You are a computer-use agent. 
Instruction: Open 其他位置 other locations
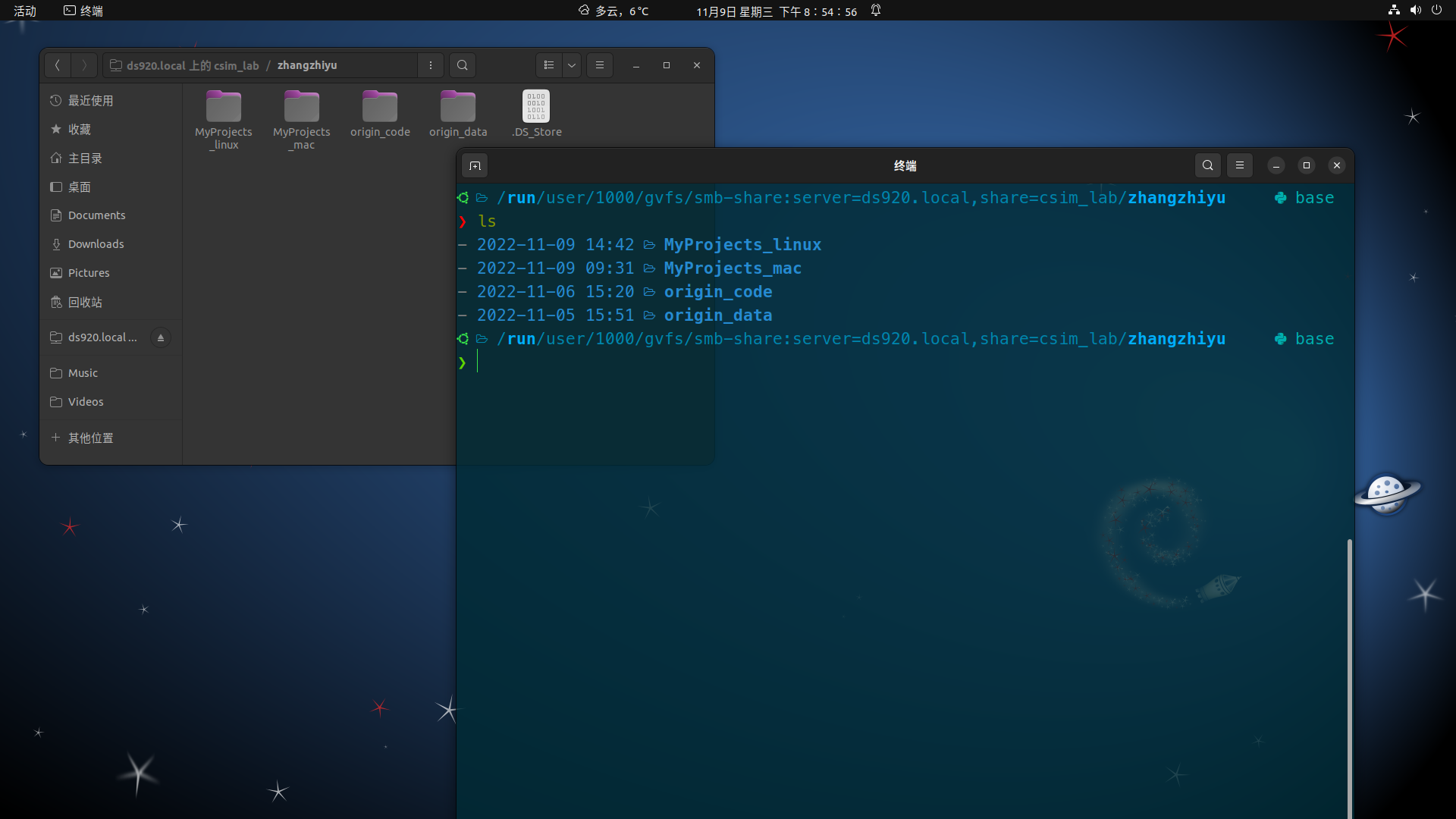coord(90,438)
